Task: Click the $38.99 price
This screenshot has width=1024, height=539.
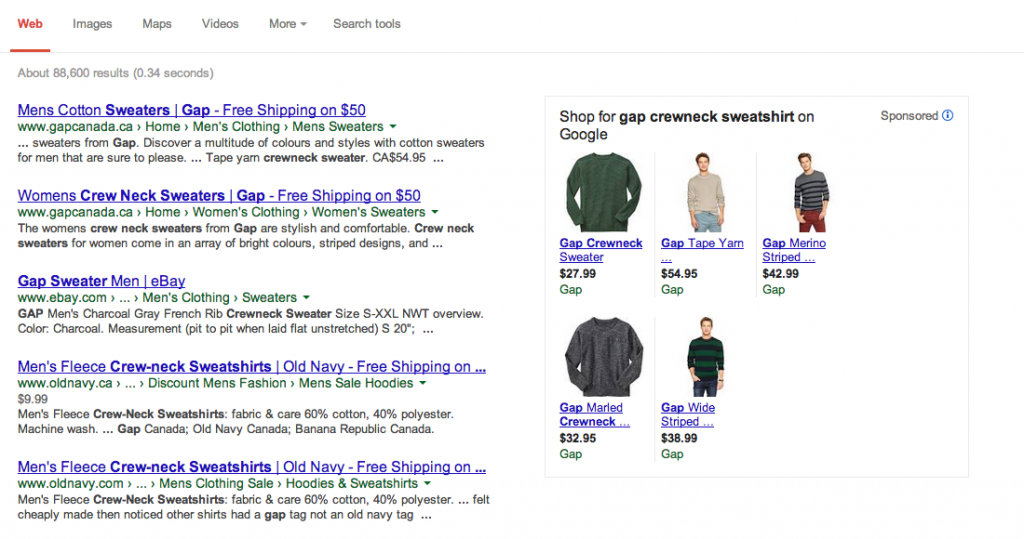Action: [x=679, y=438]
